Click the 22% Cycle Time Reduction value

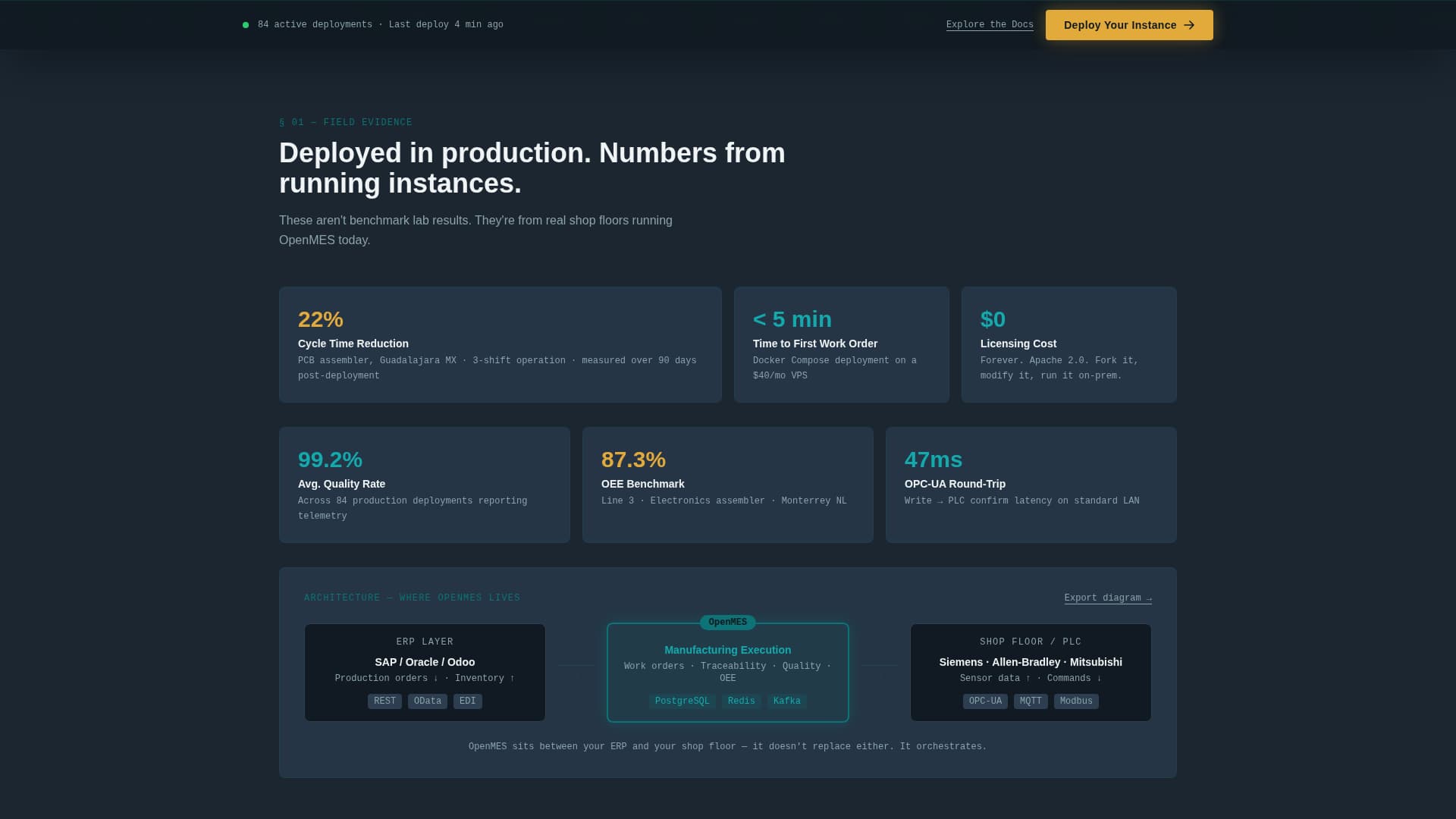click(x=321, y=319)
